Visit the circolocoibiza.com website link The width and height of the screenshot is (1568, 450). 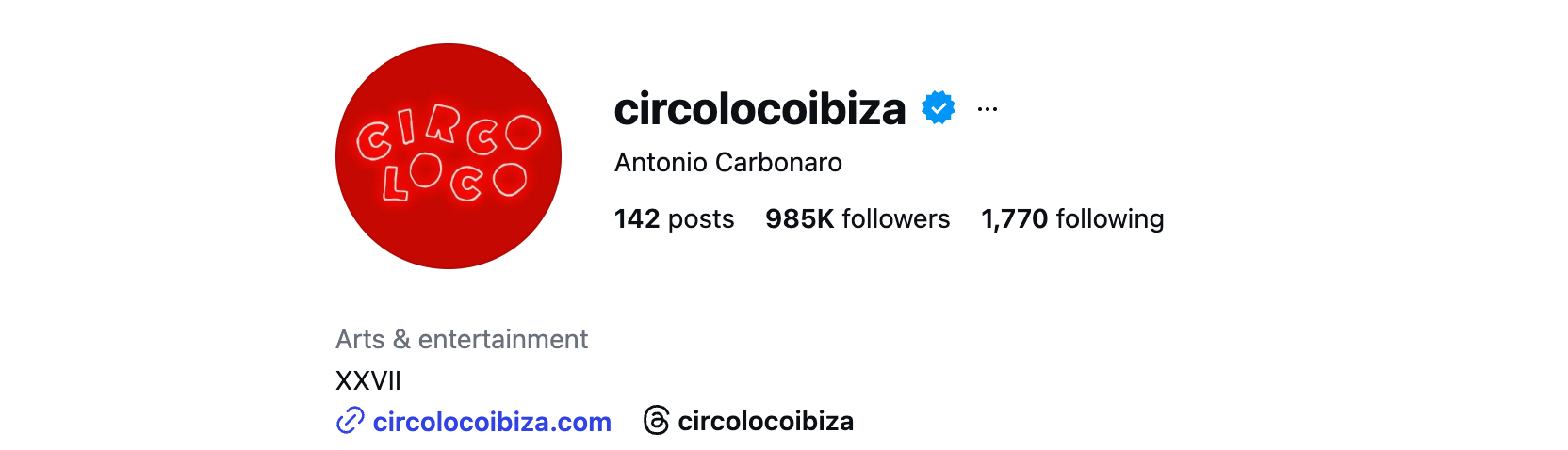(x=492, y=422)
